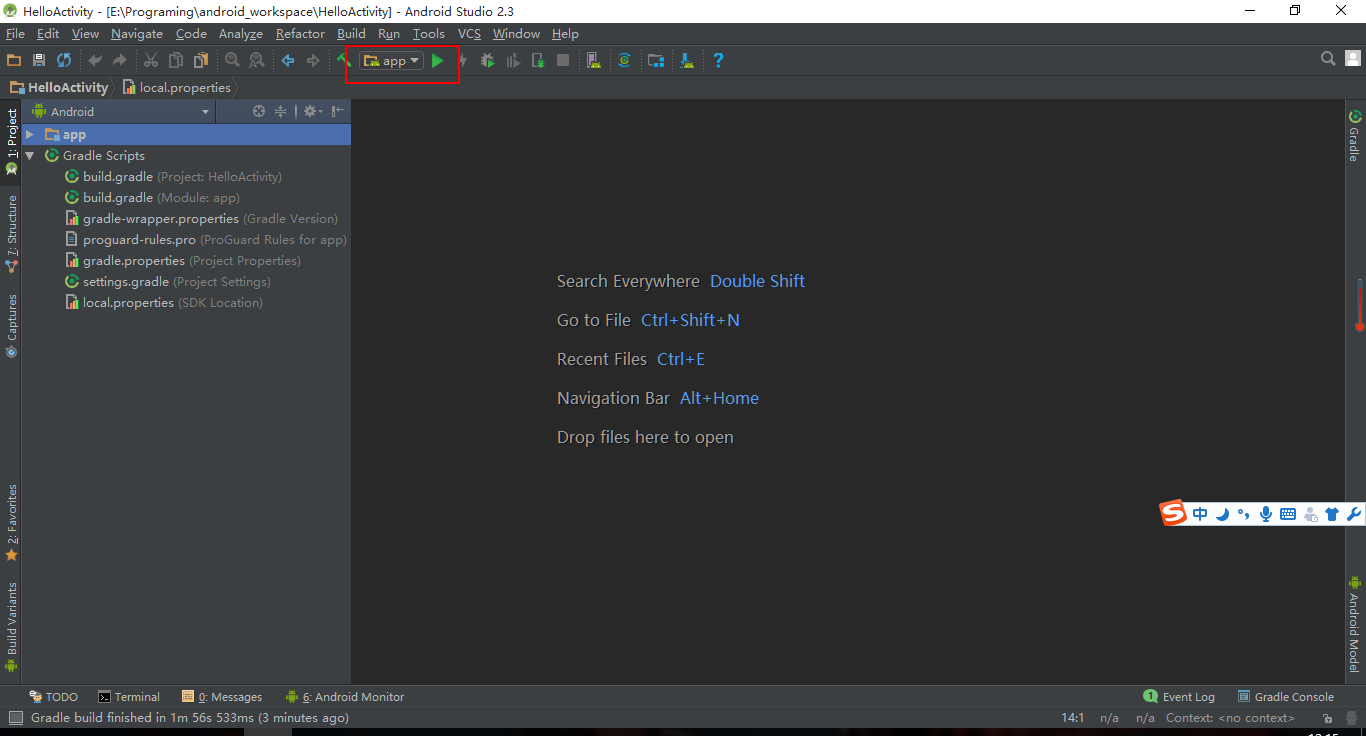Open the app run configuration dropdown
Screen dimensions: 1366x736
(x=392, y=61)
